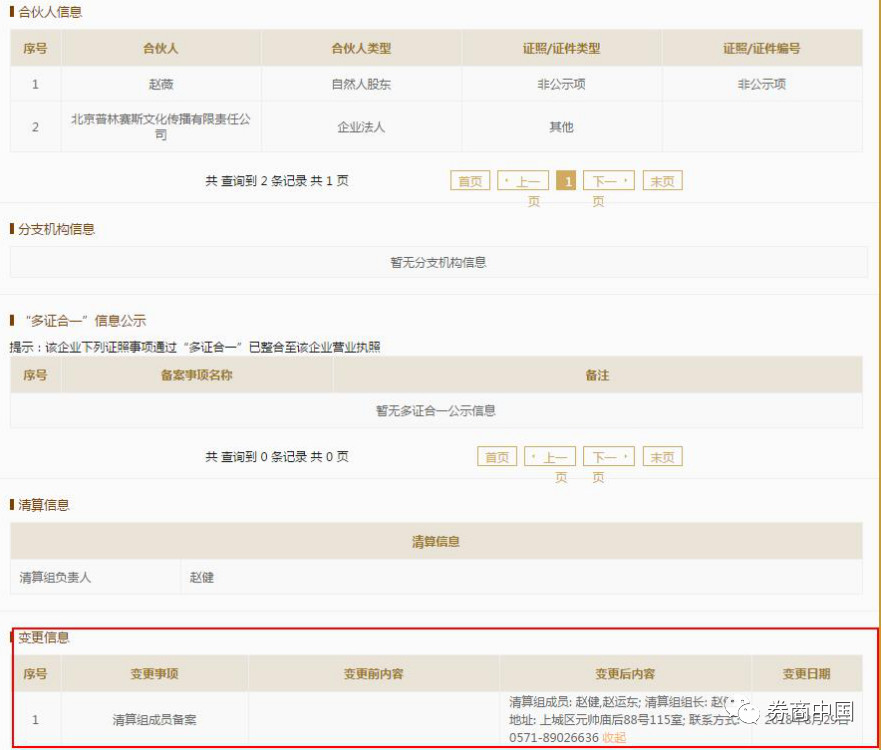Click 其他 certificate type cell
The height and width of the screenshot is (750, 883).
click(561, 127)
